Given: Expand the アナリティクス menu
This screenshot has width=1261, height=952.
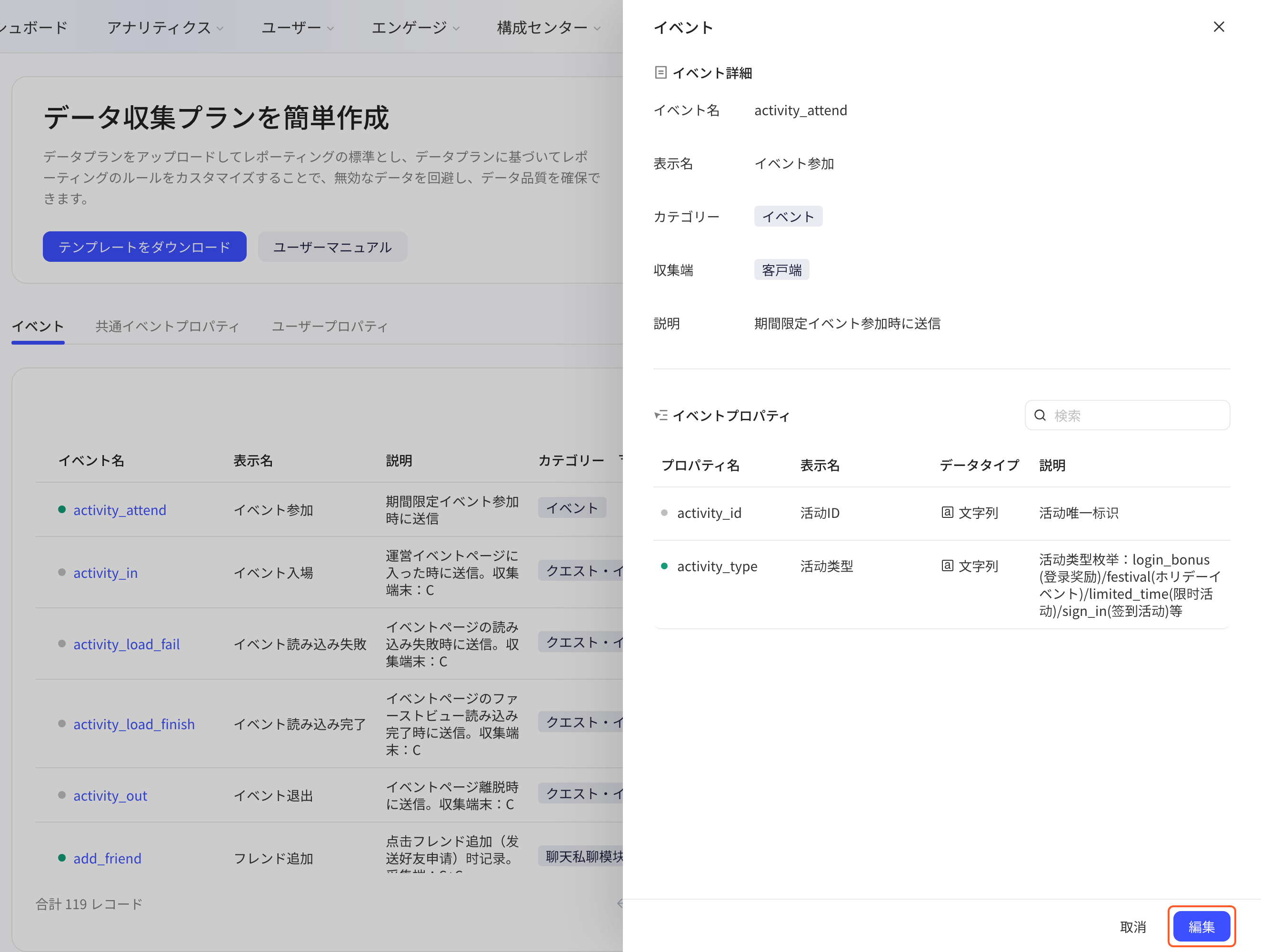Looking at the screenshot, I should click(165, 27).
